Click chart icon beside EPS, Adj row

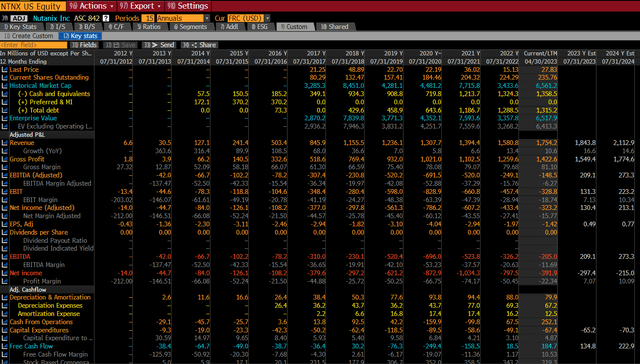(4, 224)
